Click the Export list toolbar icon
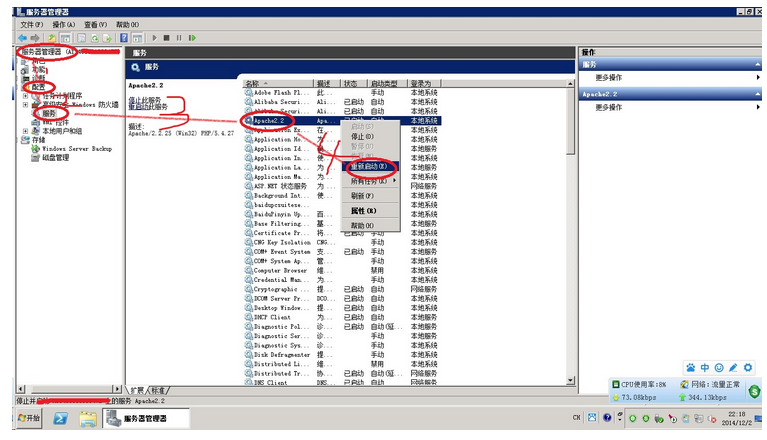Screen dimensions: 767x440 (x=107, y=38)
